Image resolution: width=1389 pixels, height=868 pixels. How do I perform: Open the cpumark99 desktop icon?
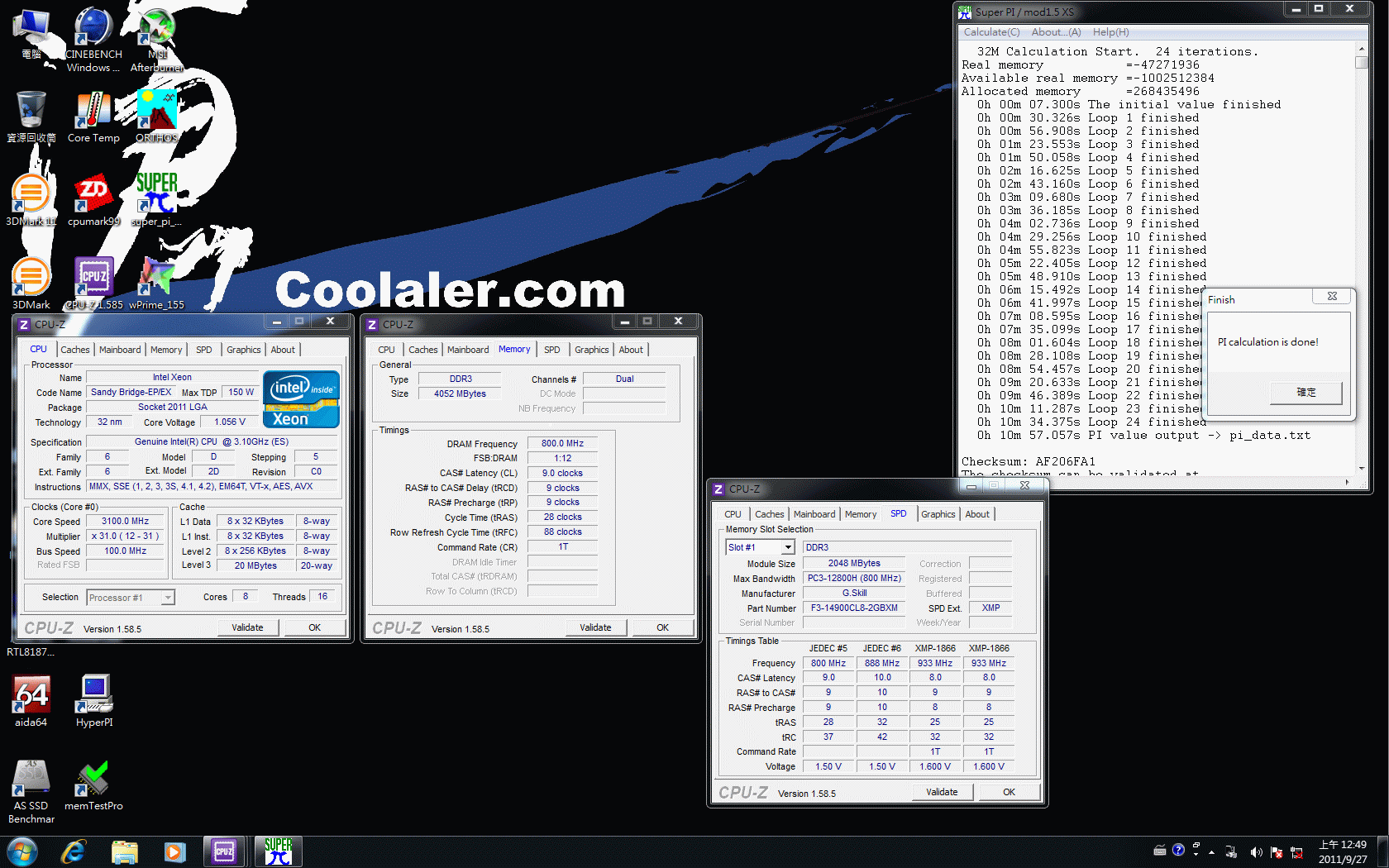pyautogui.click(x=93, y=200)
